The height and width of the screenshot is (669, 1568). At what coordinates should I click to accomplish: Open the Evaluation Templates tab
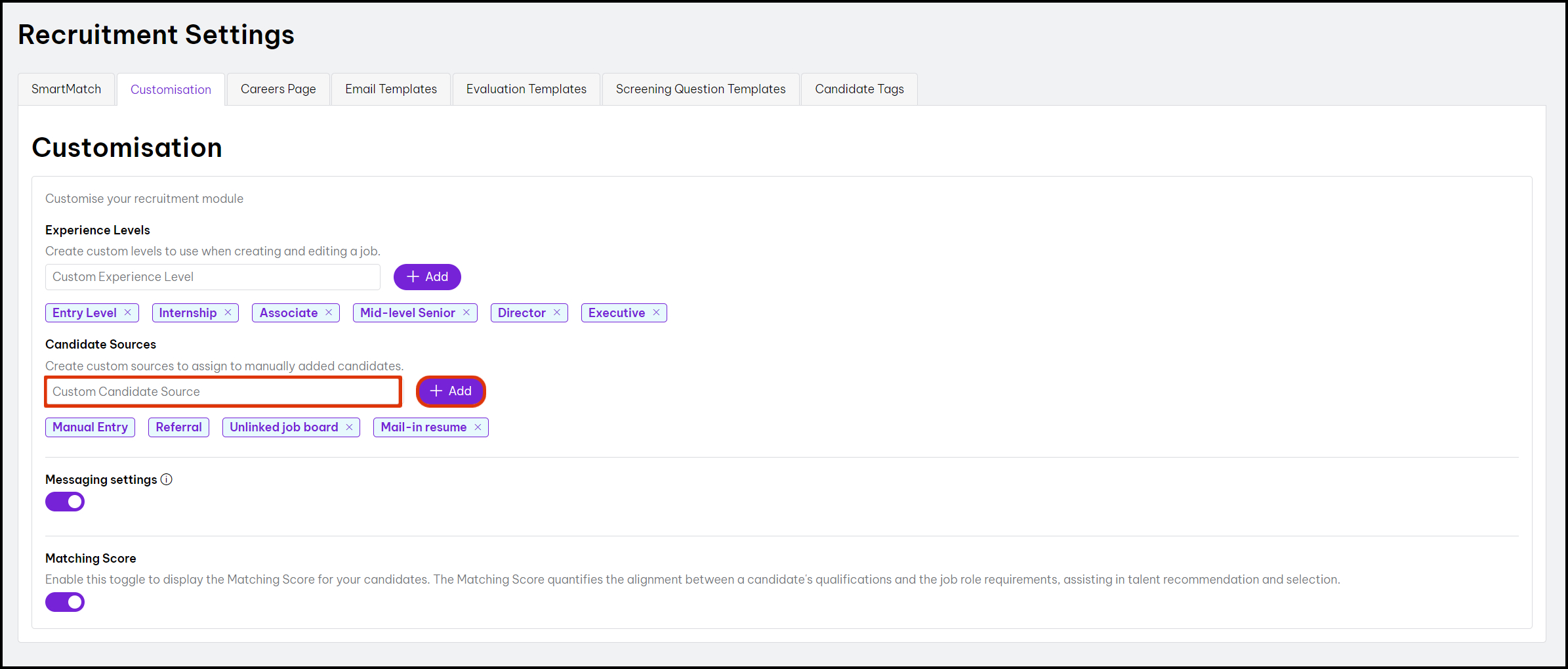pyautogui.click(x=526, y=89)
